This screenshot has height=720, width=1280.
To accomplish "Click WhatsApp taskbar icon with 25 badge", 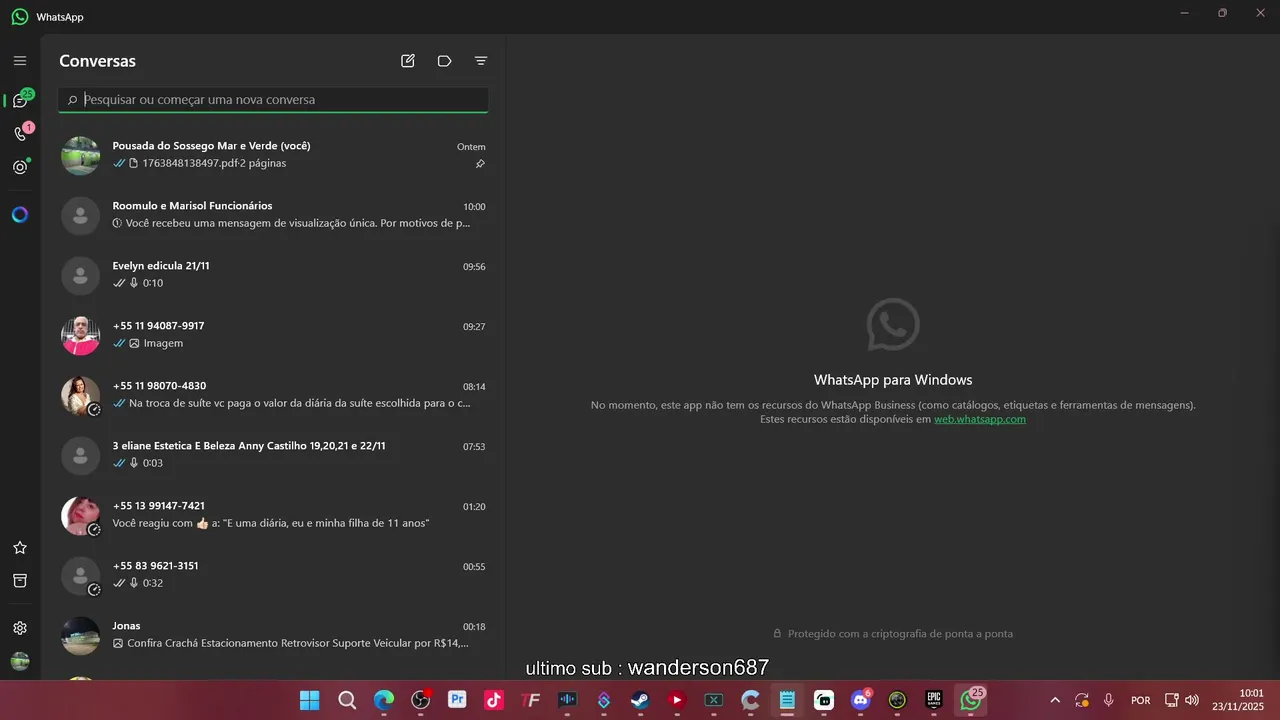I will [x=971, y=700].
